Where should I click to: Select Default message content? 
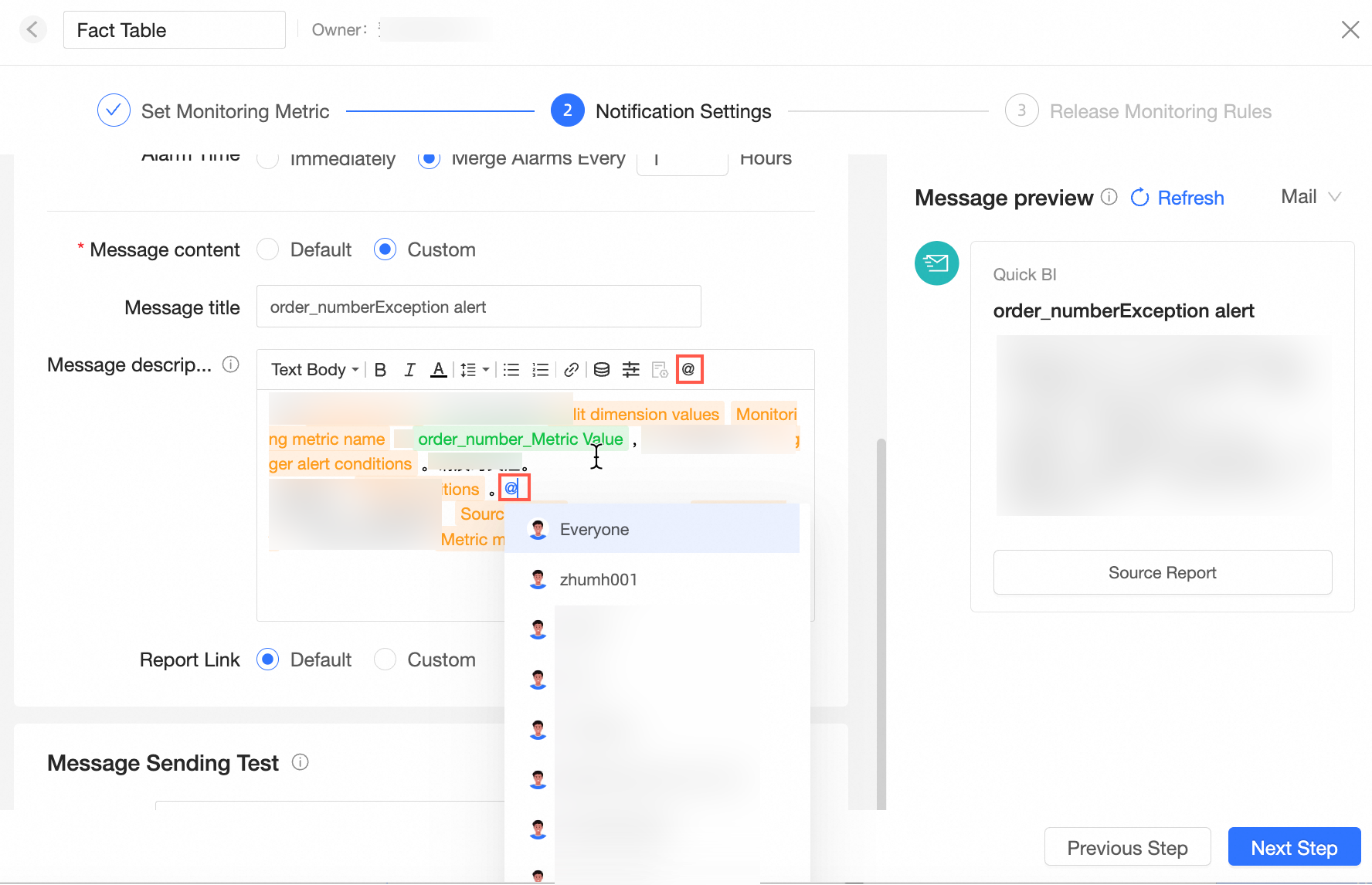pos(267,249)
